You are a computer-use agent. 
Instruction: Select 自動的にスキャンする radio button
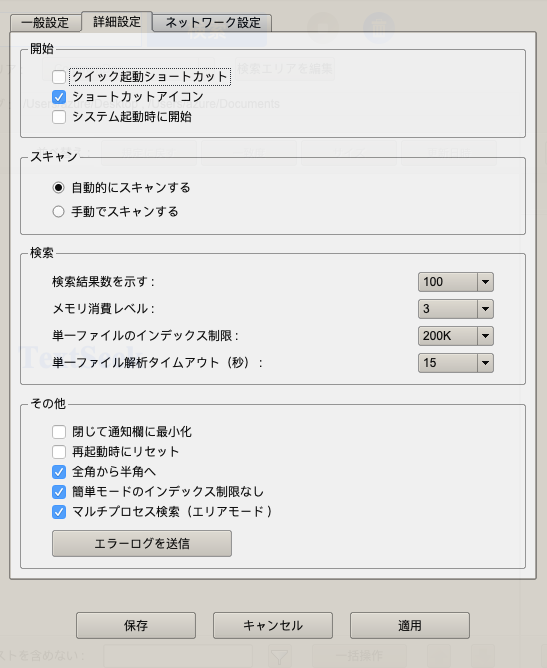(58, 187)
